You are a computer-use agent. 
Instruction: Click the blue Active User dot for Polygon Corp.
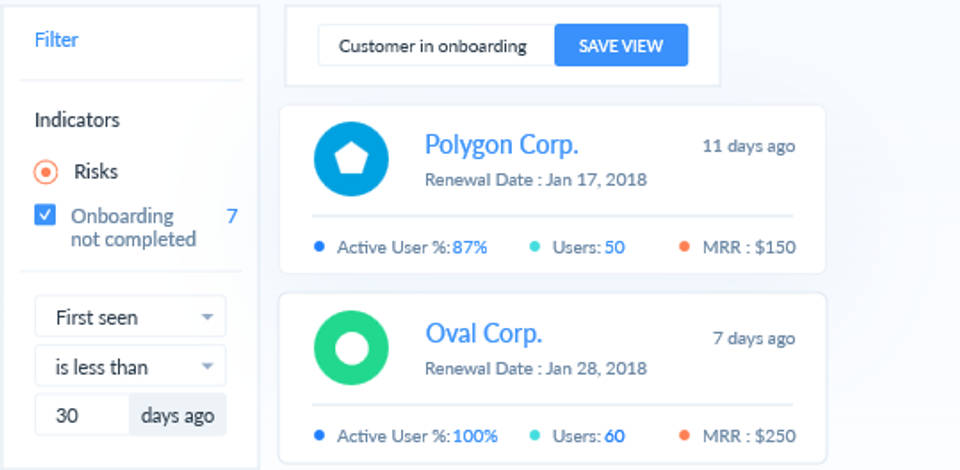click(319, 246)
